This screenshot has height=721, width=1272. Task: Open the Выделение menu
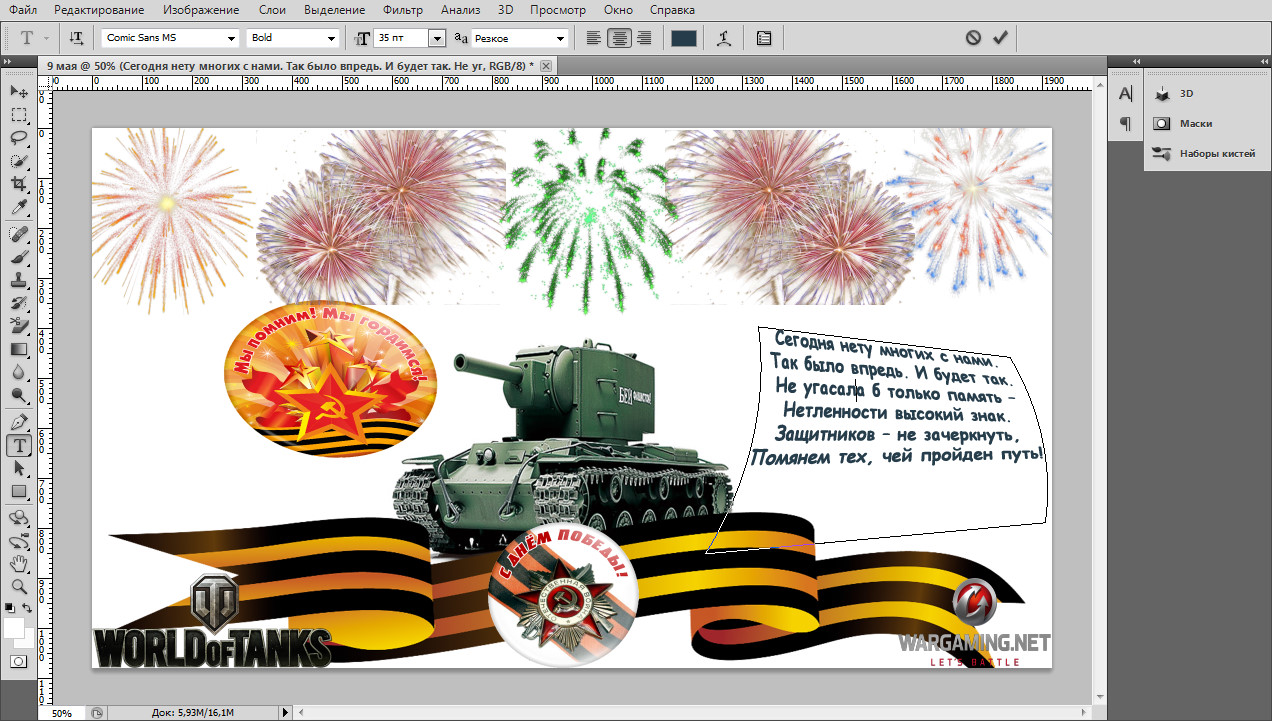pyautogui.click(x=335, y=10)
